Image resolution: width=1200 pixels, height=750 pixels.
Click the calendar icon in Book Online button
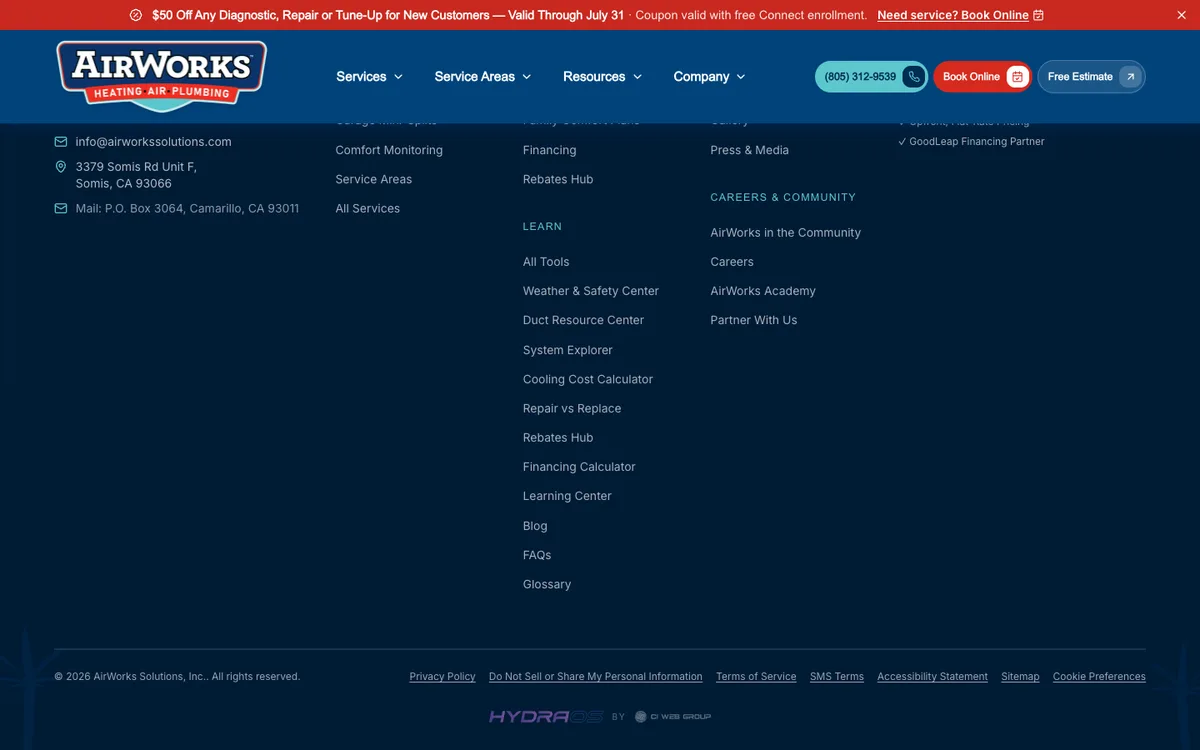(x=1017, y=77)
